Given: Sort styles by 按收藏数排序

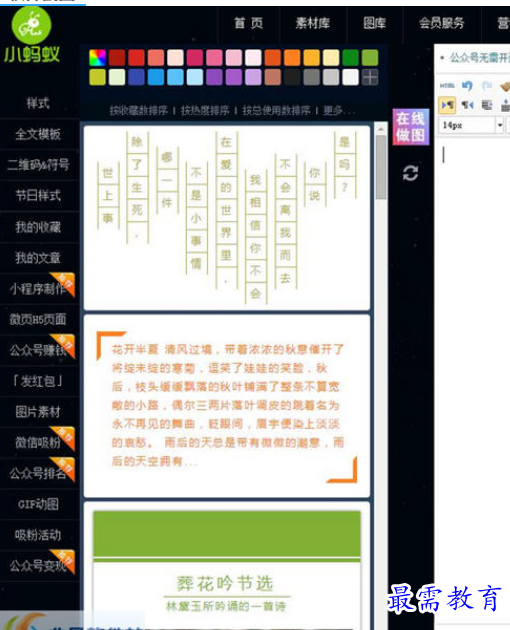Looking at the screenshot, I should 138,110.
